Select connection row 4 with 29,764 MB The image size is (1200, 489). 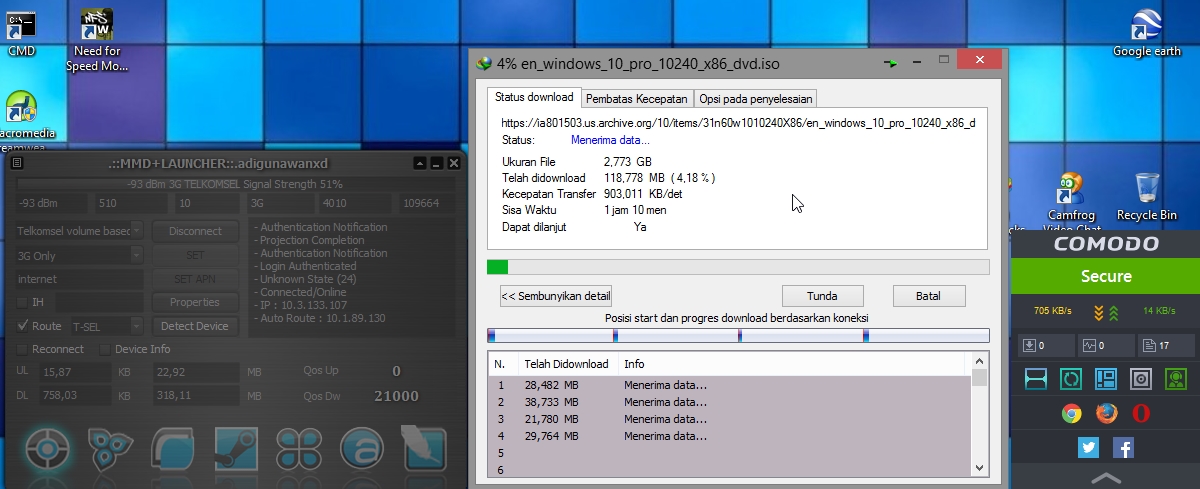(729, 436)
